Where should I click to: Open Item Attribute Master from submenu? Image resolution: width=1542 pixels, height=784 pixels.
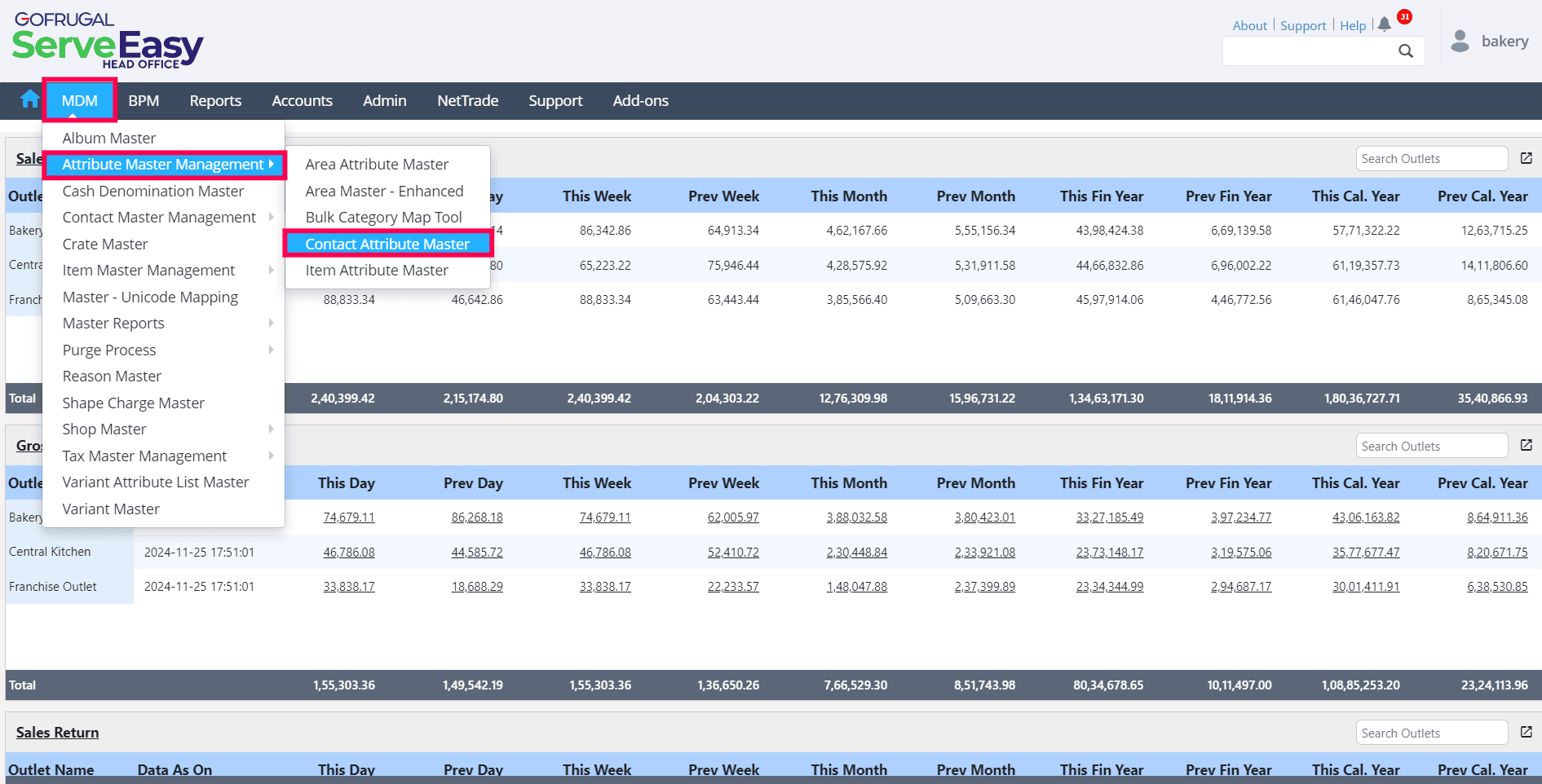pyautogui.click(x=377, y=271)
